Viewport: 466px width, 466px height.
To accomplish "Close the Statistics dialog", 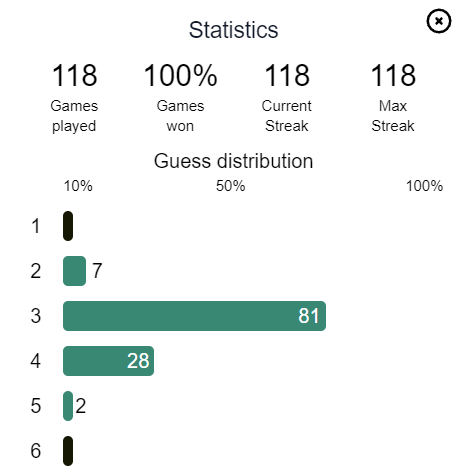I will tap(439, 21).
